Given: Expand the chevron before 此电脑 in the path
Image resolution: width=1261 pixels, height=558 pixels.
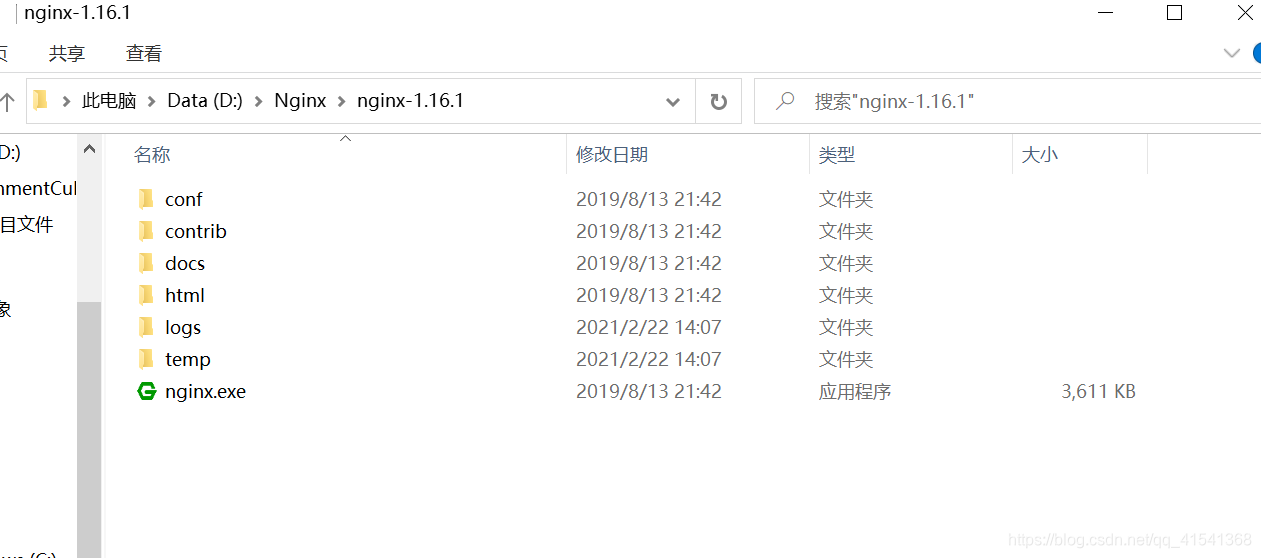Looking at the screenshot, I should [67, 101].
